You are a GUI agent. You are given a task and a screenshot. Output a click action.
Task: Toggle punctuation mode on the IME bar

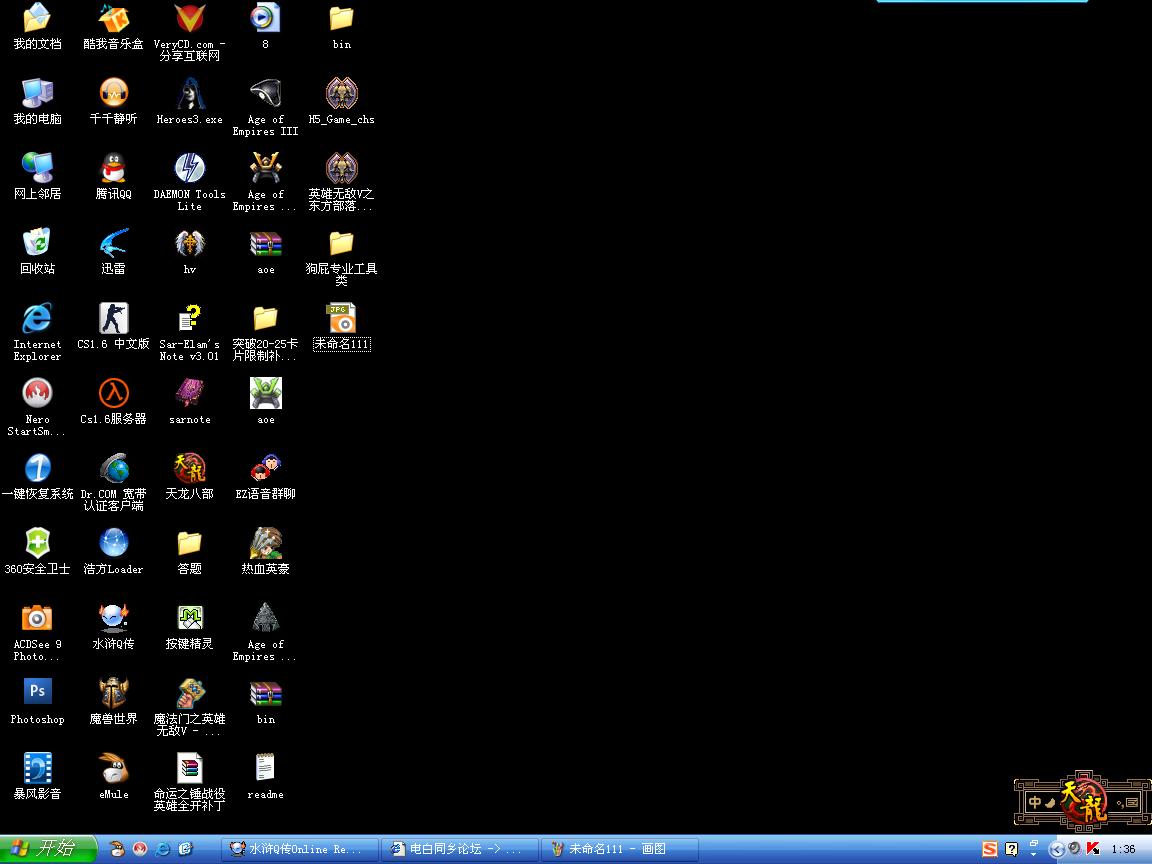pyautogui.click(x=1120, y=802)
